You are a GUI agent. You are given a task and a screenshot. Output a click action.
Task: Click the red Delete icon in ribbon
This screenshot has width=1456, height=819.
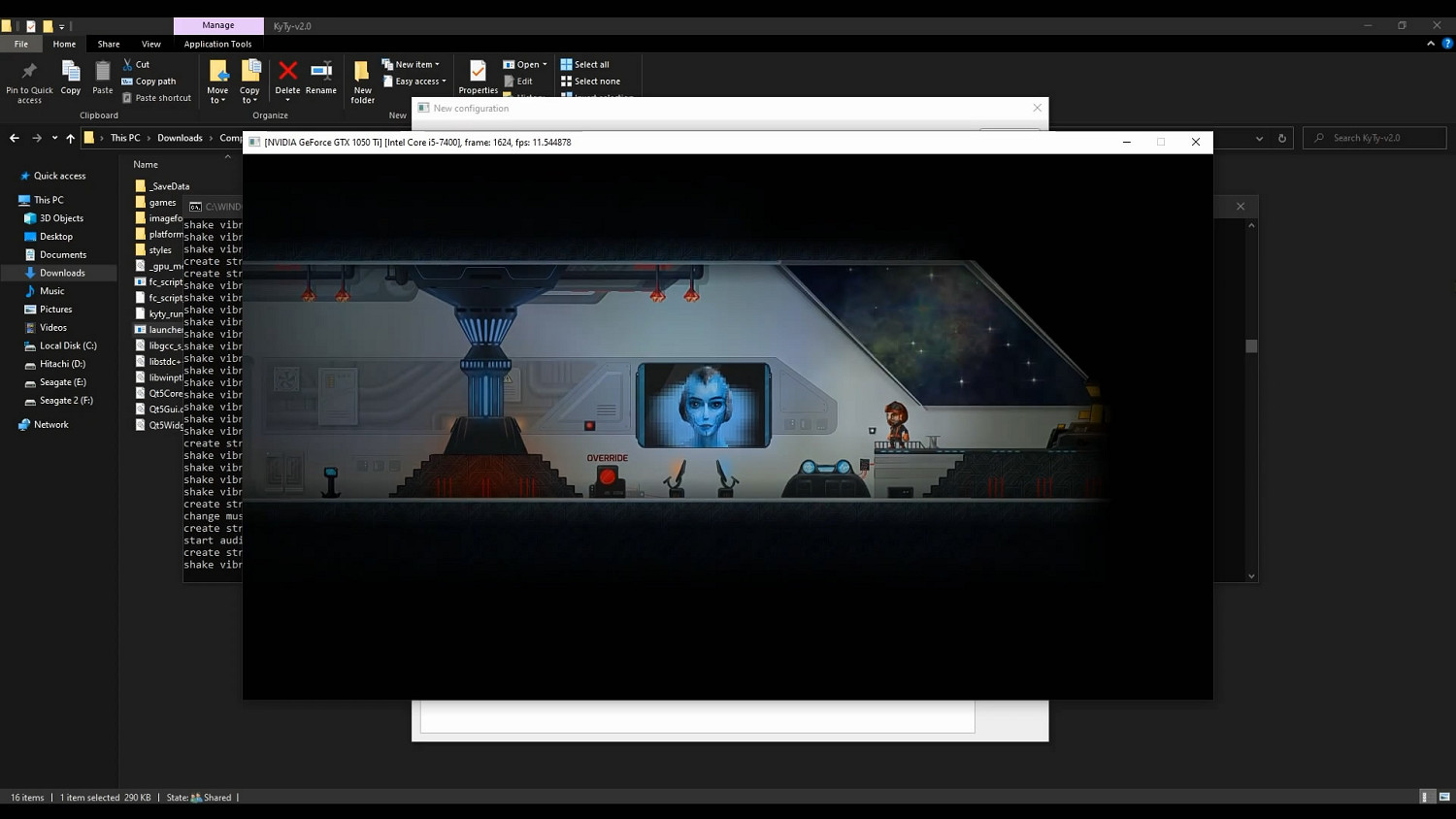click(x=287, y=71)
